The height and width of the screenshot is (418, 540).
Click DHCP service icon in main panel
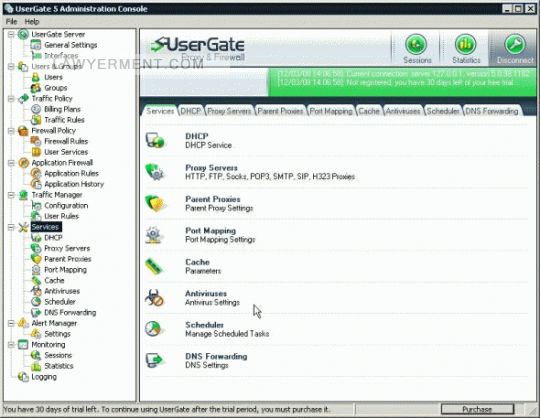click(x=155, y=140)
